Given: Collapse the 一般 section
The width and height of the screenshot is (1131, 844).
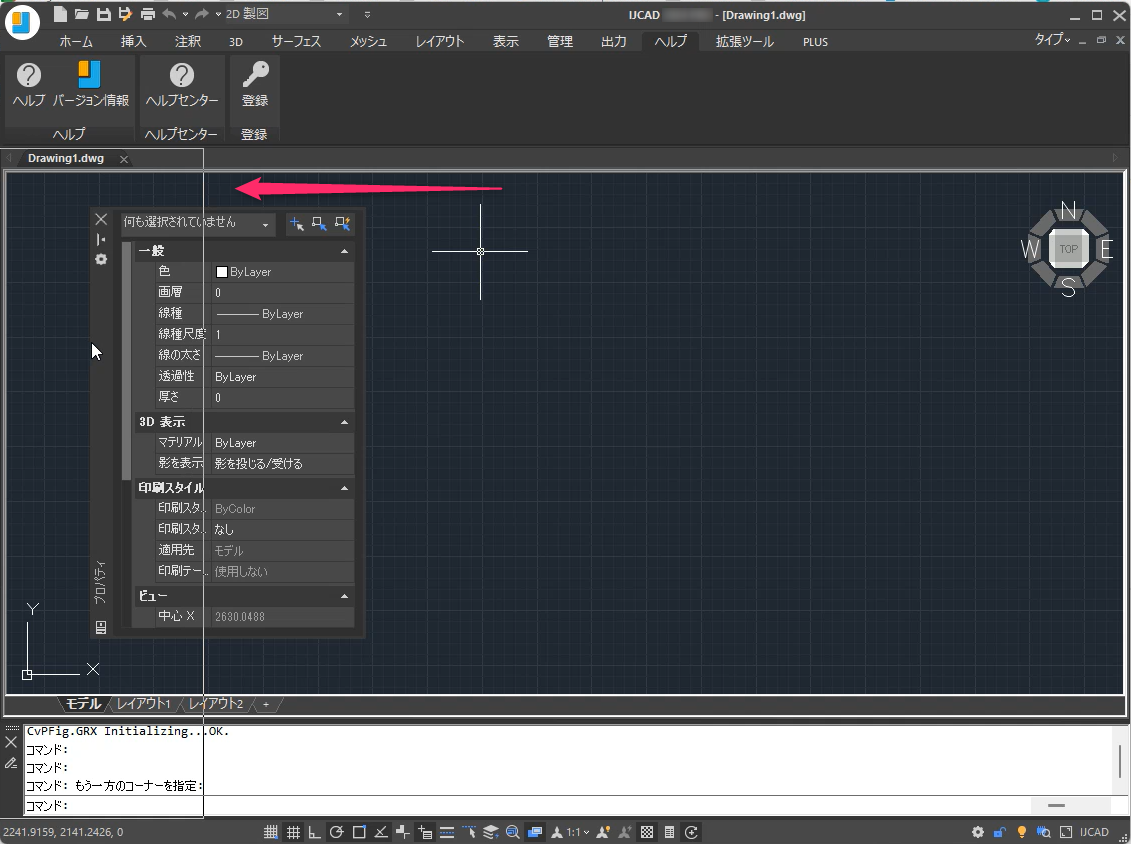Looking at the screenshot, I should [344, 251].
